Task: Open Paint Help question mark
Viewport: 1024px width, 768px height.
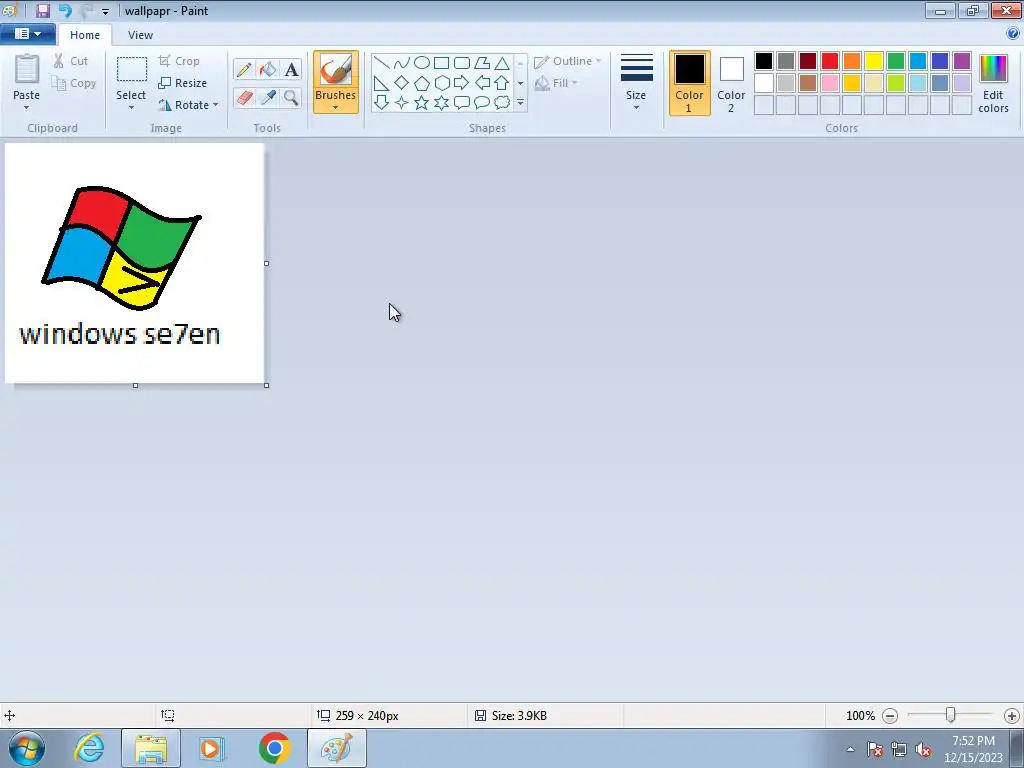Action: tap(1013, 34)
